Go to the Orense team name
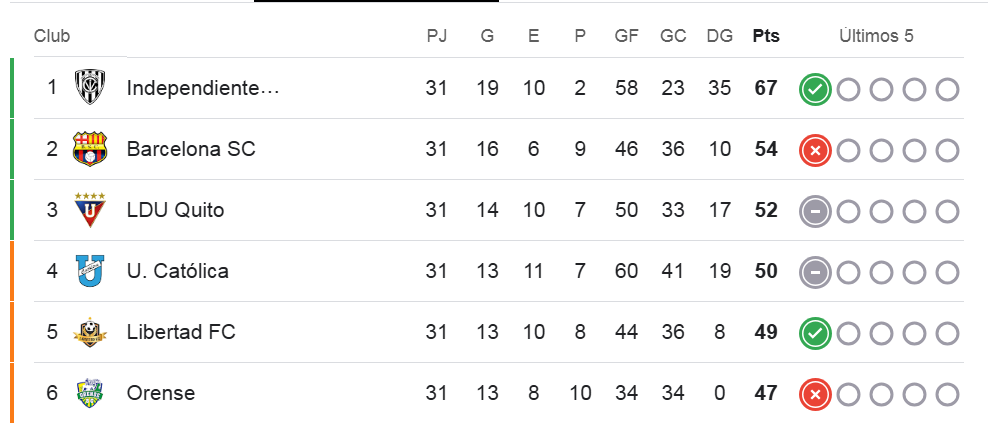Screen dimensions: 989x434 161,393
